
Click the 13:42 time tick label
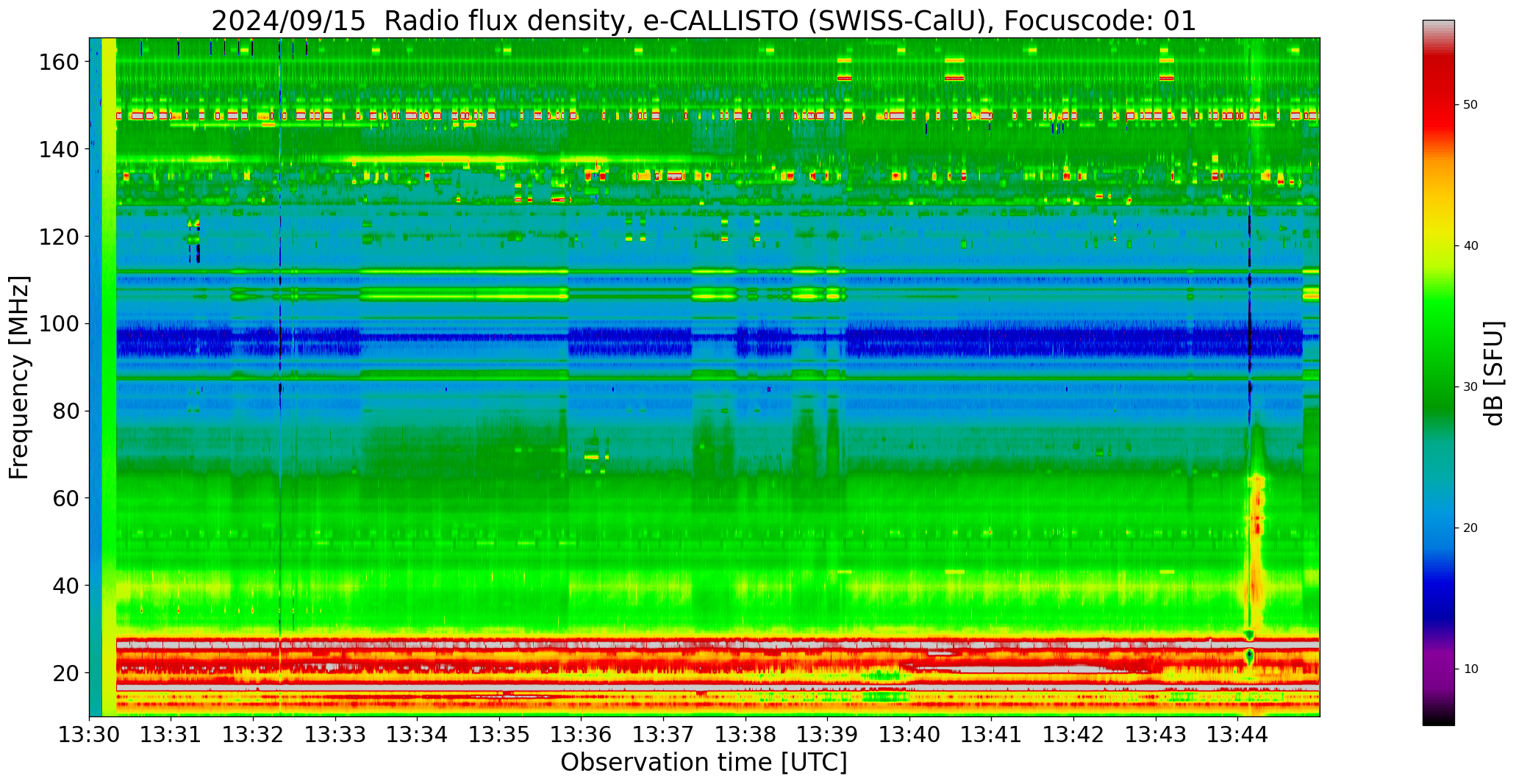[1073, 734]
